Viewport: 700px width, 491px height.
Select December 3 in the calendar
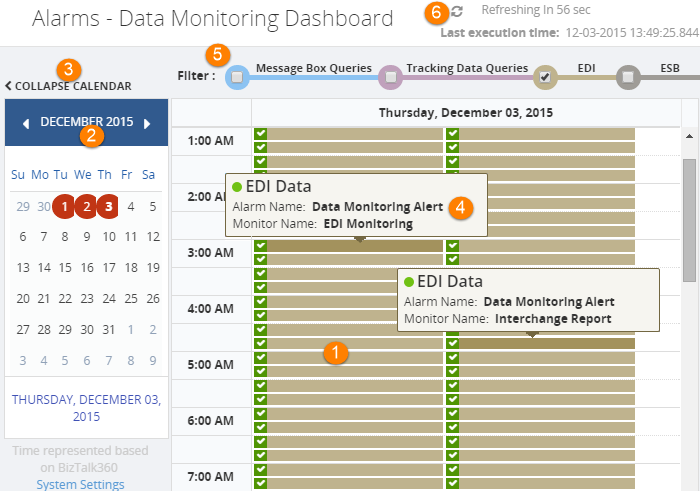click(108, 206)
